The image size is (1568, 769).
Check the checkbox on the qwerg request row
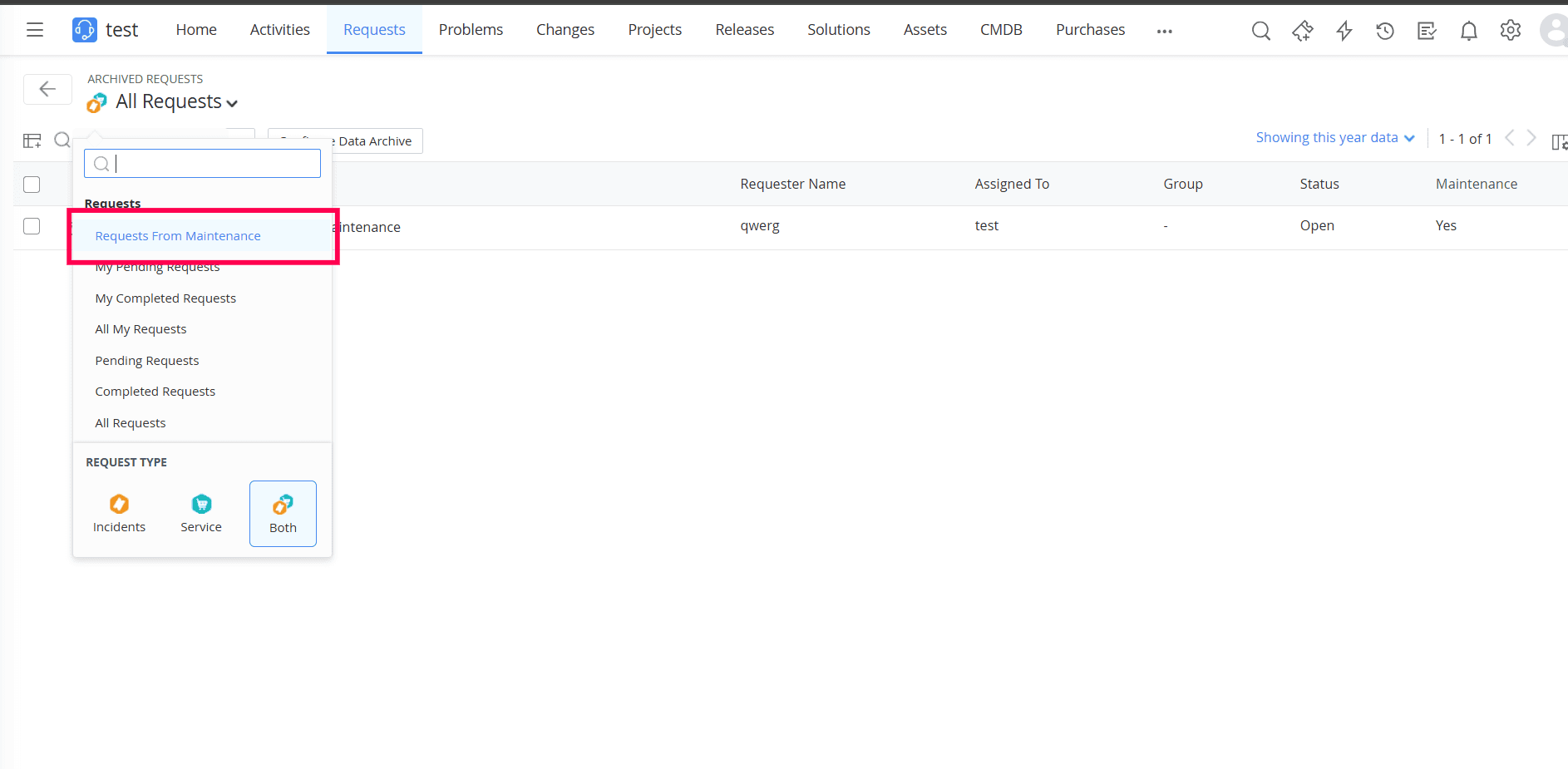pyautogui.click(x=32, y=225)
